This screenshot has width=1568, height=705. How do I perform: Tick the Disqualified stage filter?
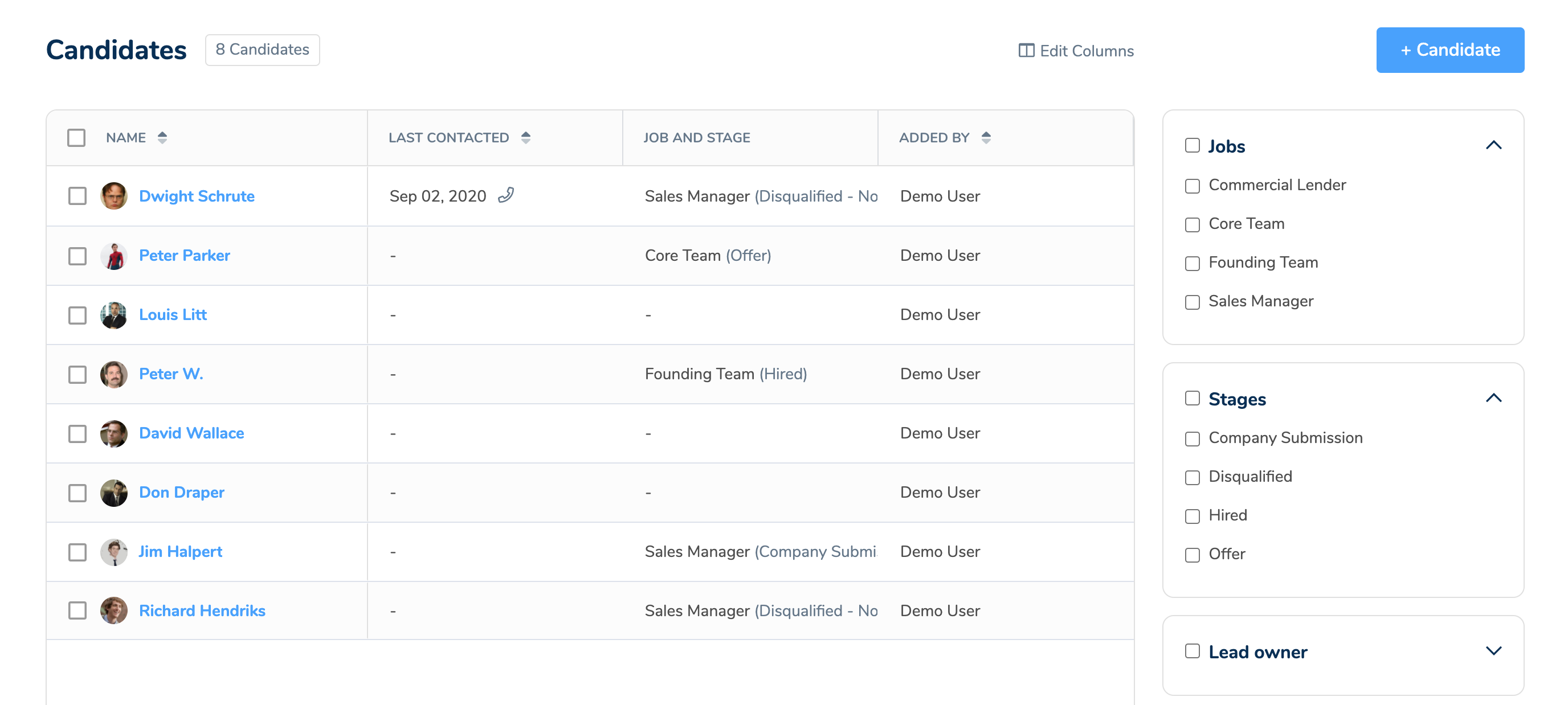(1192, 478)
